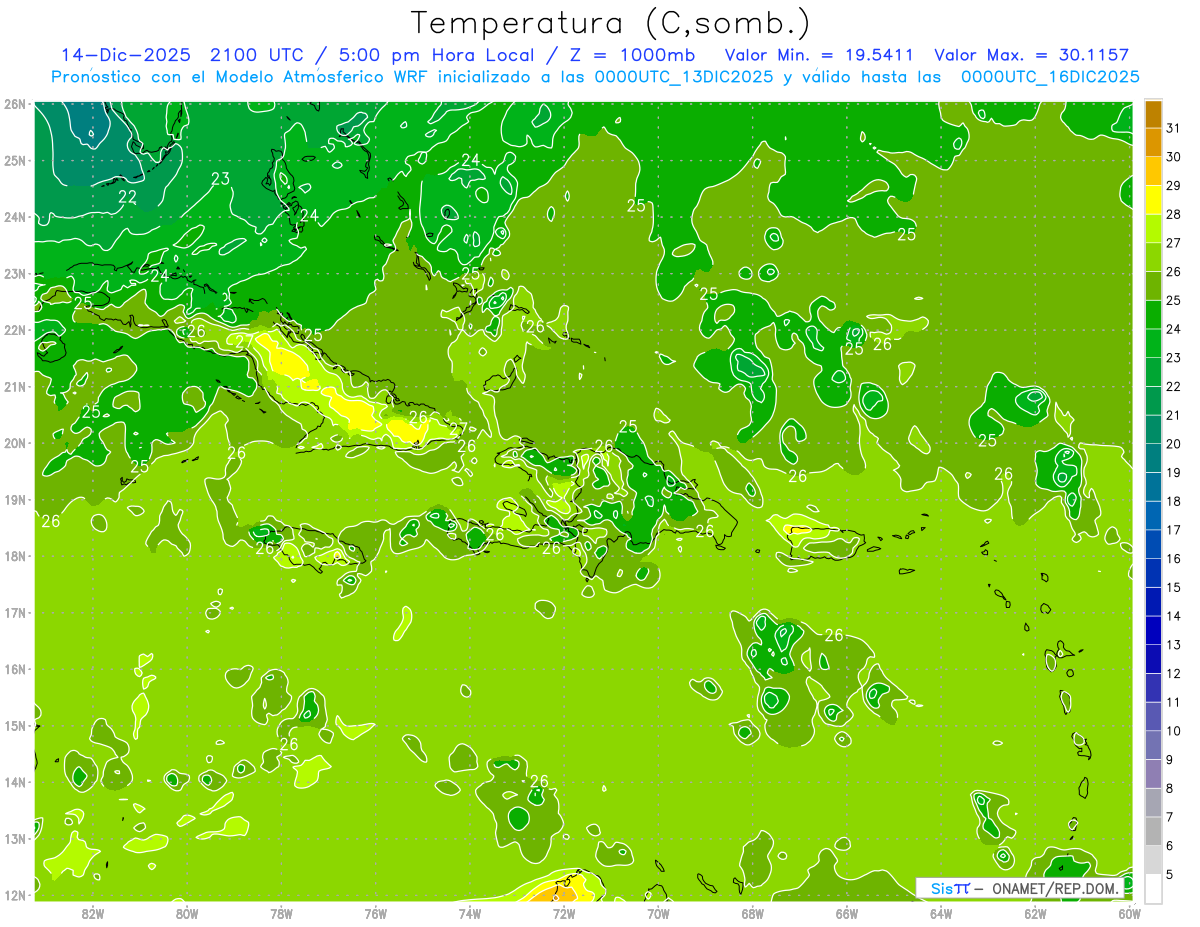Viewport: 1200px width, 927px height.
Task: Click legend value label "28"
Action: click(1174, 214)
